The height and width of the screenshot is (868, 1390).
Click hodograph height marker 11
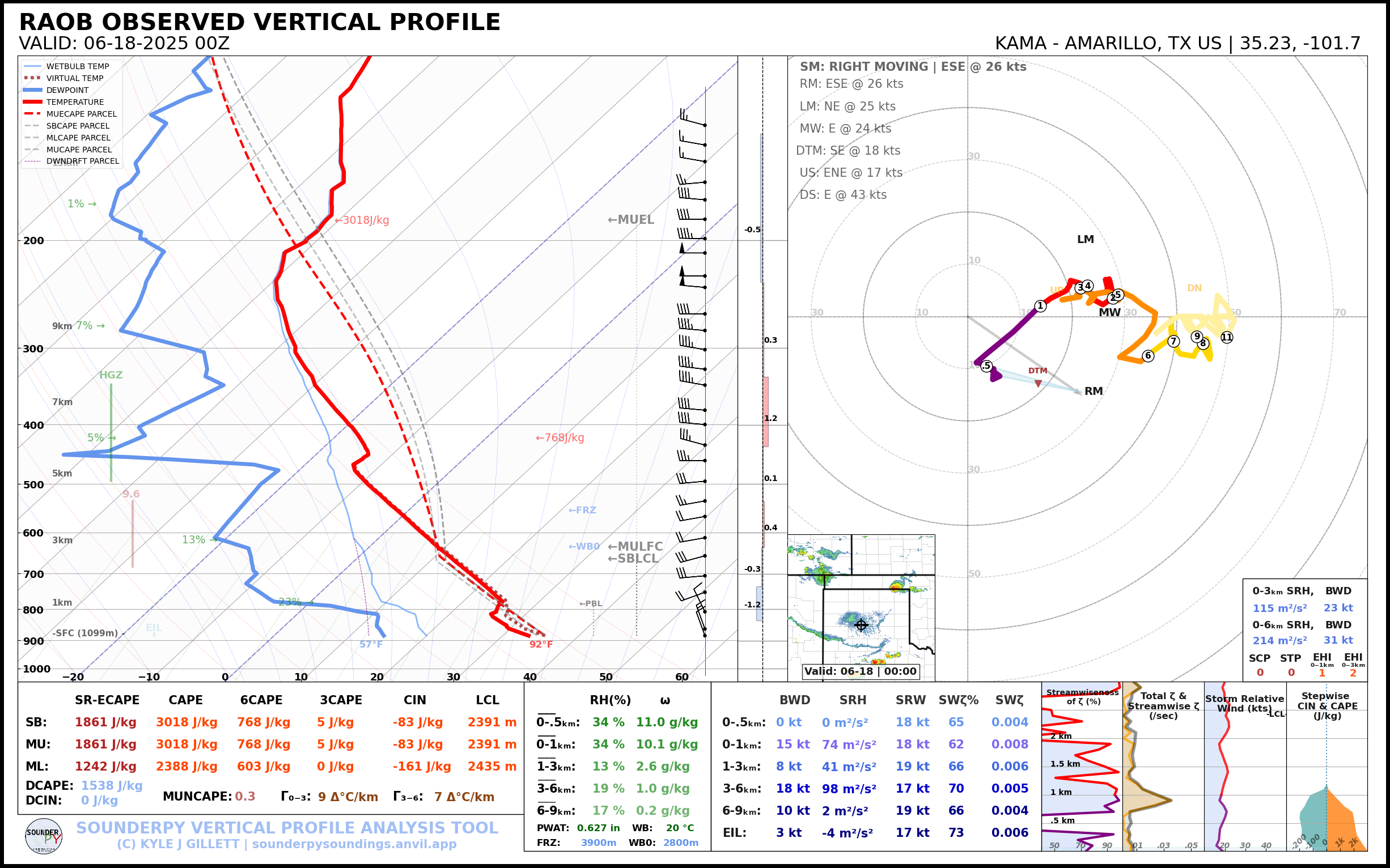[x=1226, y=338]
